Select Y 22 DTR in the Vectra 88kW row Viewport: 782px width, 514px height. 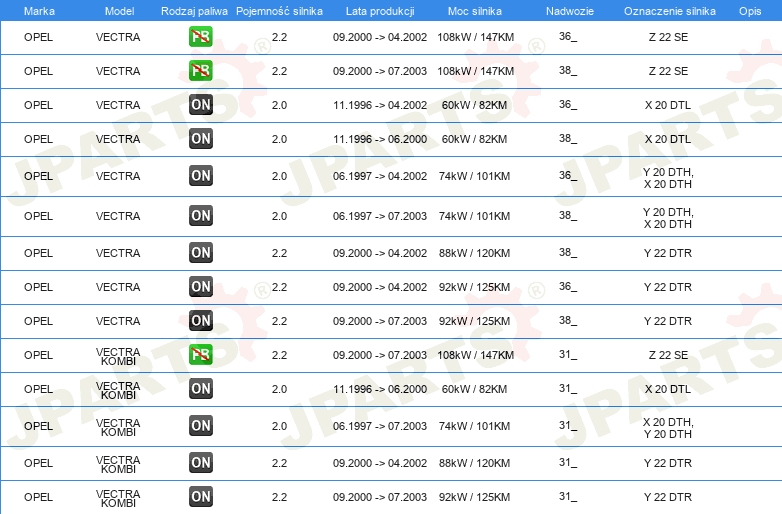(x=668, y=253)
